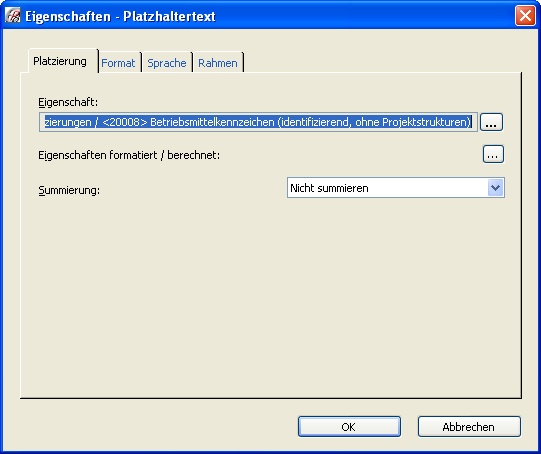541x454 pixels.
Task: Click ellipsis button for Eigenschaften formatiert / berechnet
Action: pyautogui.click(x=493, y=154)
